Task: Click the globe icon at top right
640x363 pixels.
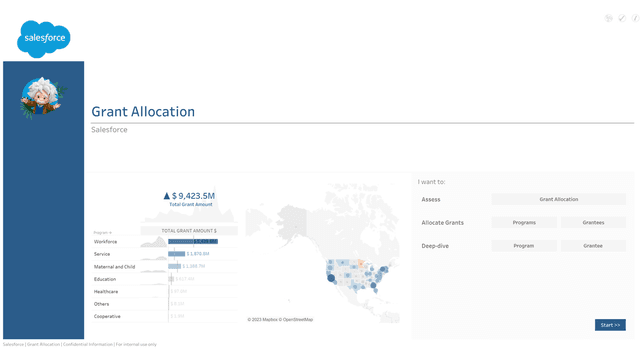Action: click(x=609, y=18)
